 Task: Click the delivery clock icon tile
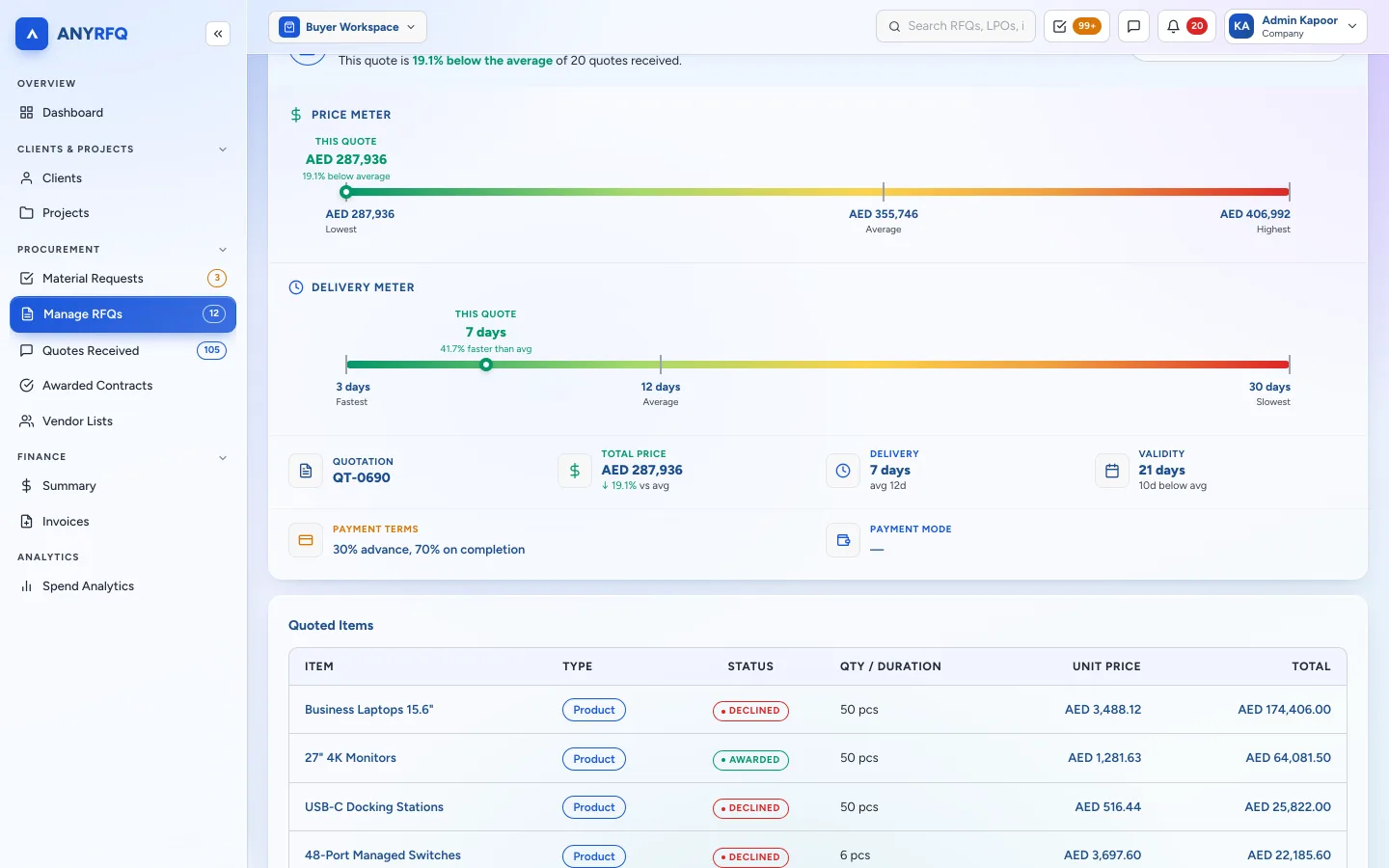(x=843, y=471)
